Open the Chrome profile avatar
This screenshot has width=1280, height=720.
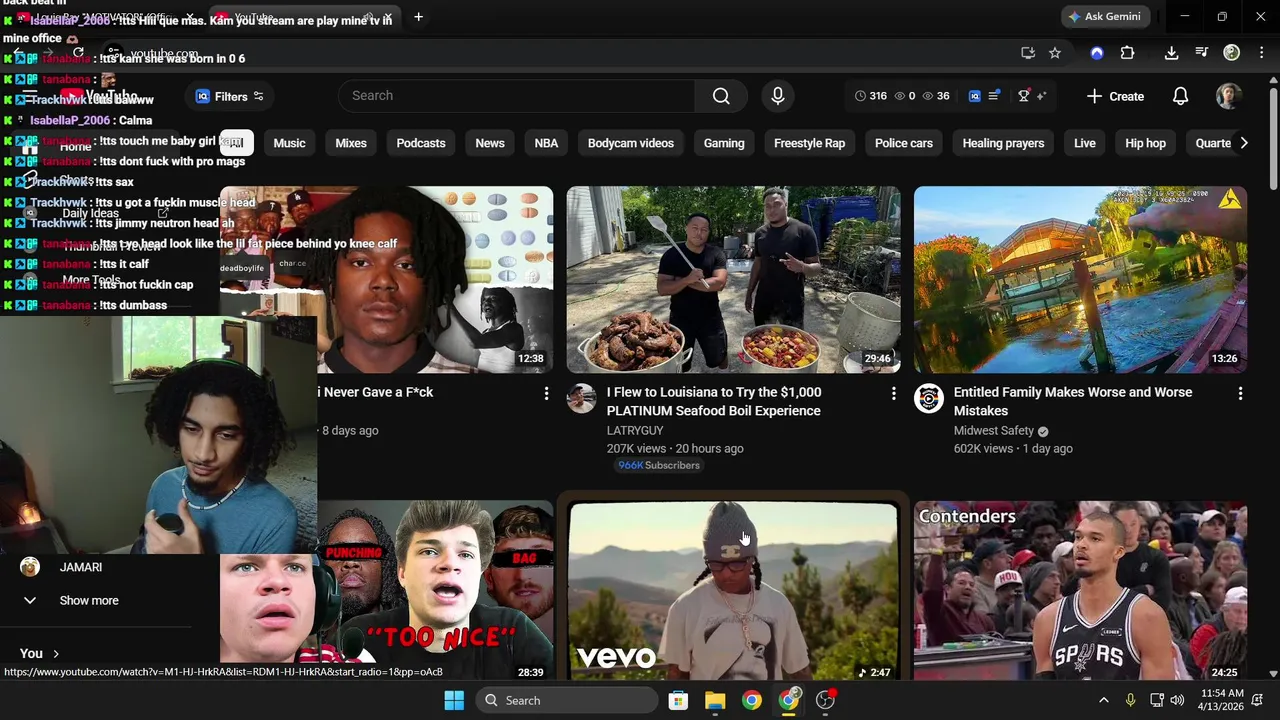(1232, 53)
